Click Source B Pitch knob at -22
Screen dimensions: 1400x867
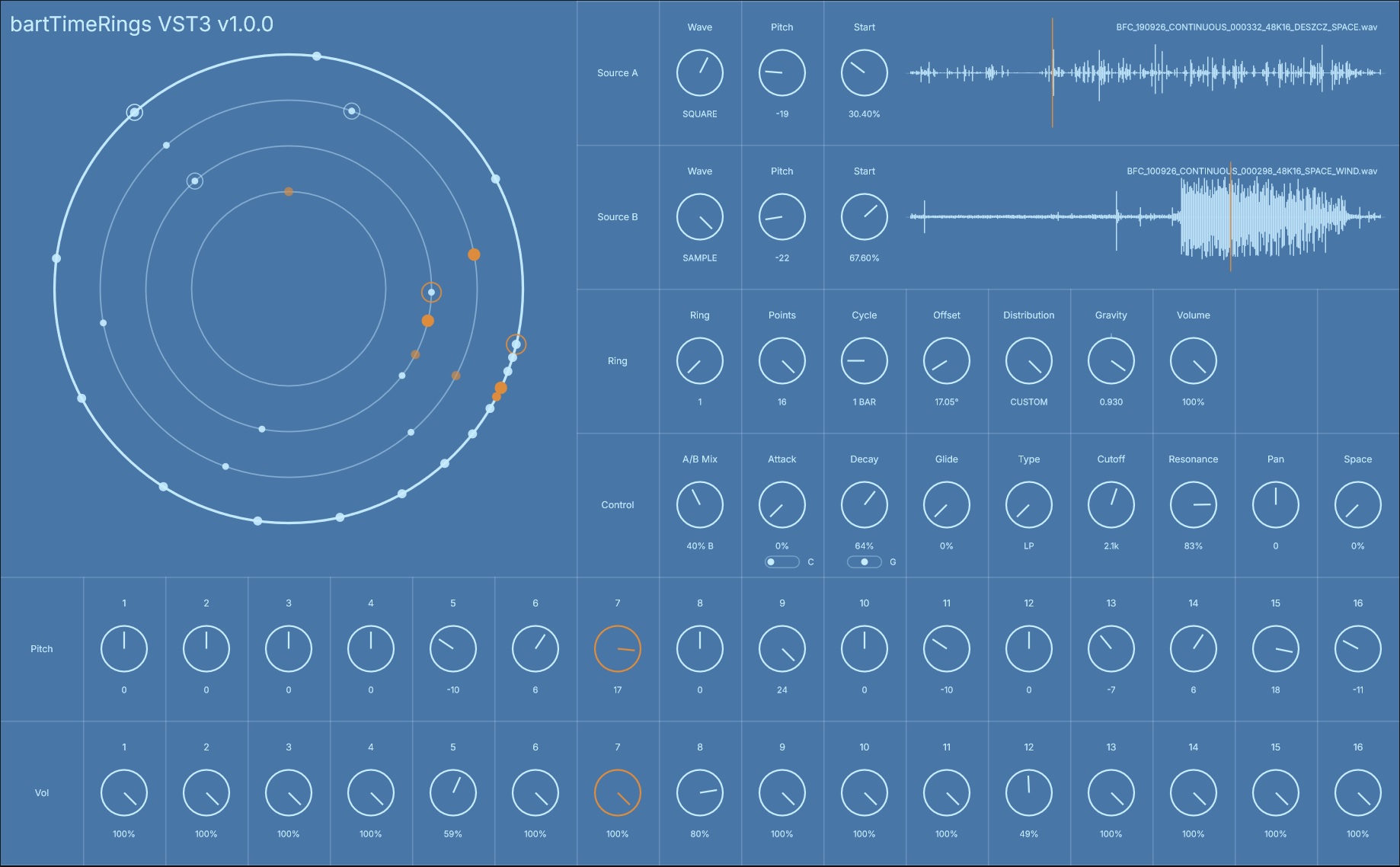tap(782, 217)
